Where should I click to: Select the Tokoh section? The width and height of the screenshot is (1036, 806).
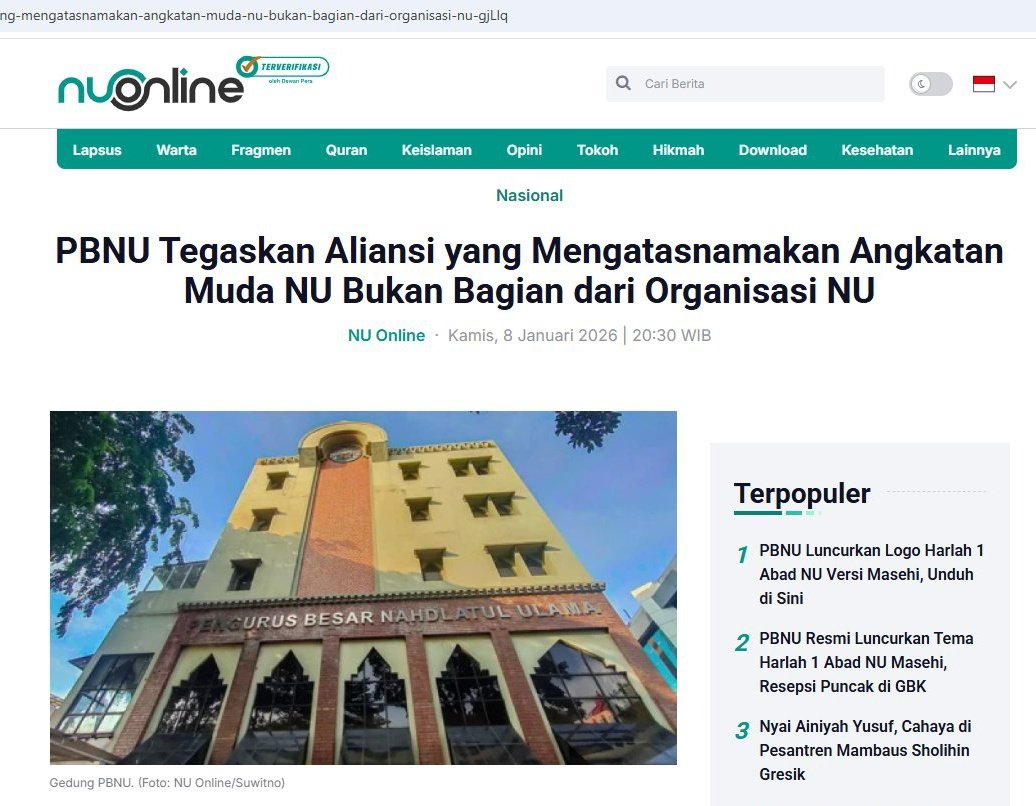[x=598, y=149]
